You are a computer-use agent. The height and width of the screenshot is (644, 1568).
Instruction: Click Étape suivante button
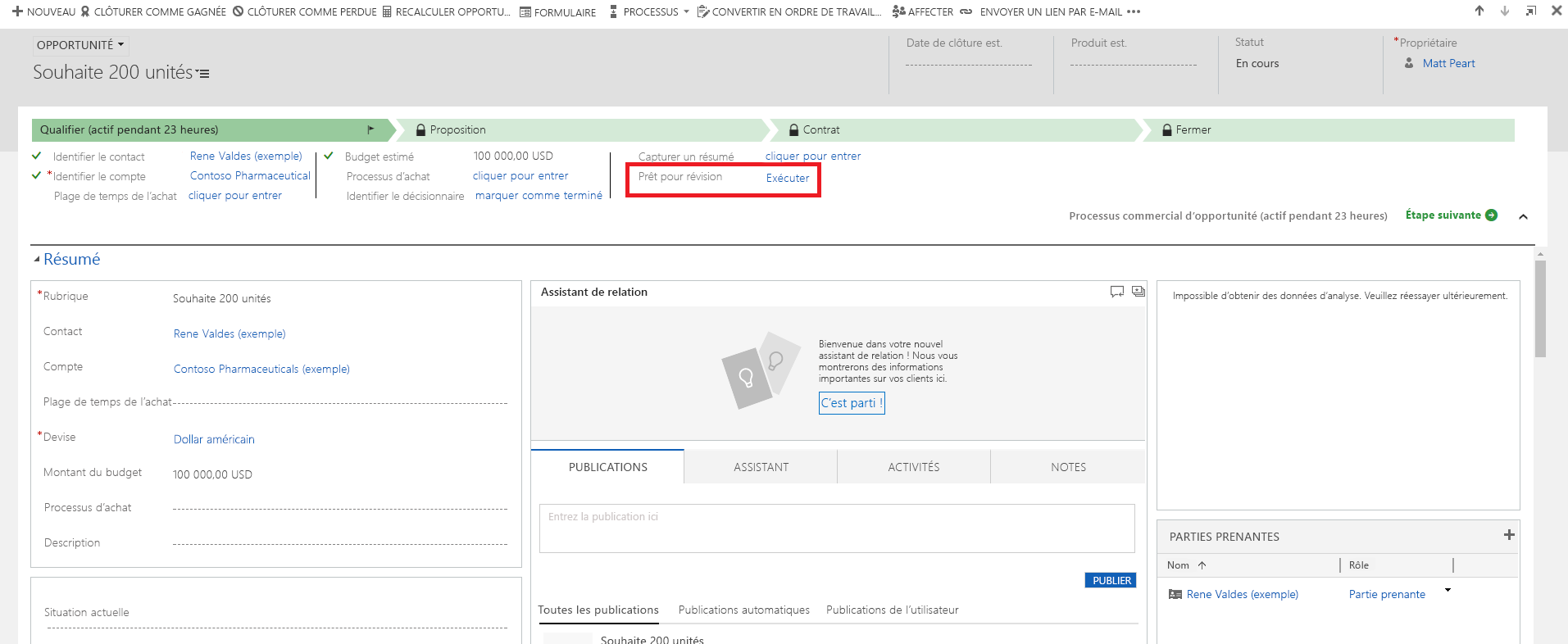coord(1451,215)
